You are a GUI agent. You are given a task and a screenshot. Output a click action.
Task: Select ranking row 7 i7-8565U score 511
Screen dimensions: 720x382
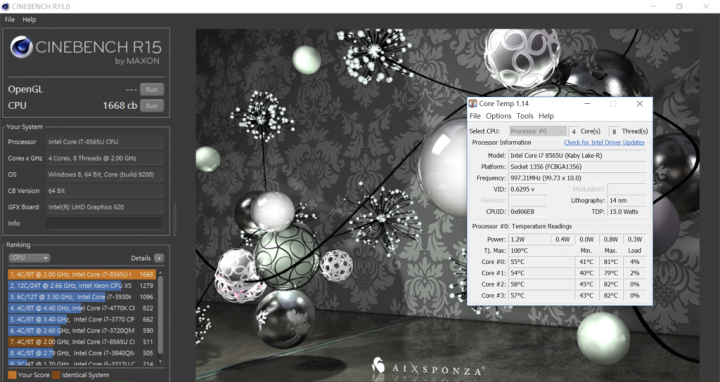pyautogui.click(x=82, y=342)
